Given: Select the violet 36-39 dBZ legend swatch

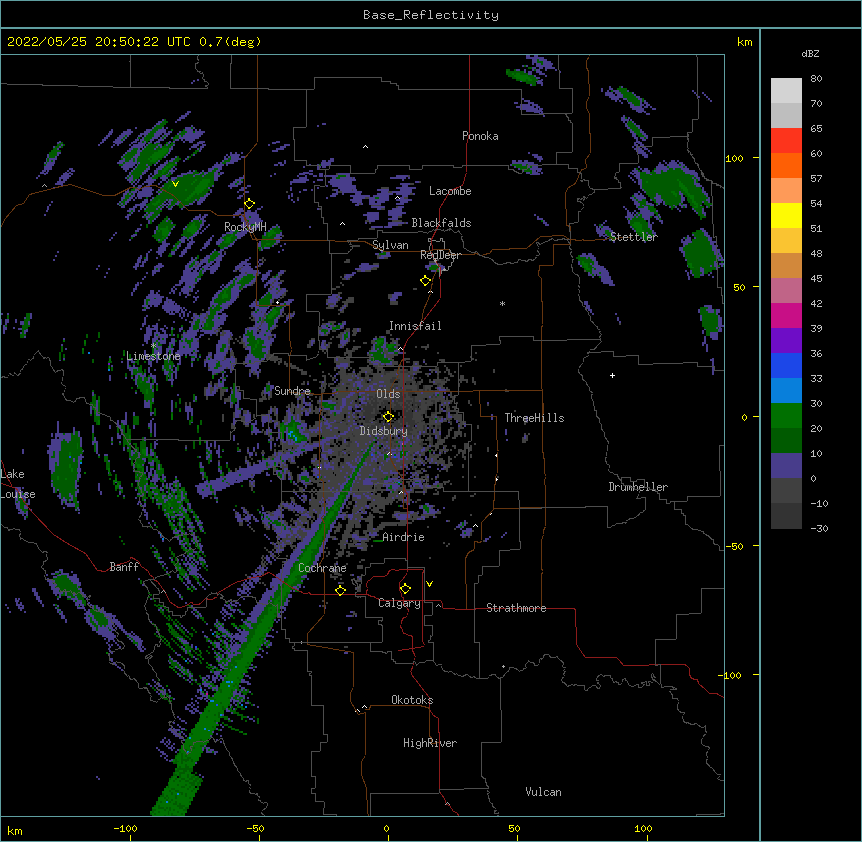Looking at the screenshot, I should coord(786,341).
